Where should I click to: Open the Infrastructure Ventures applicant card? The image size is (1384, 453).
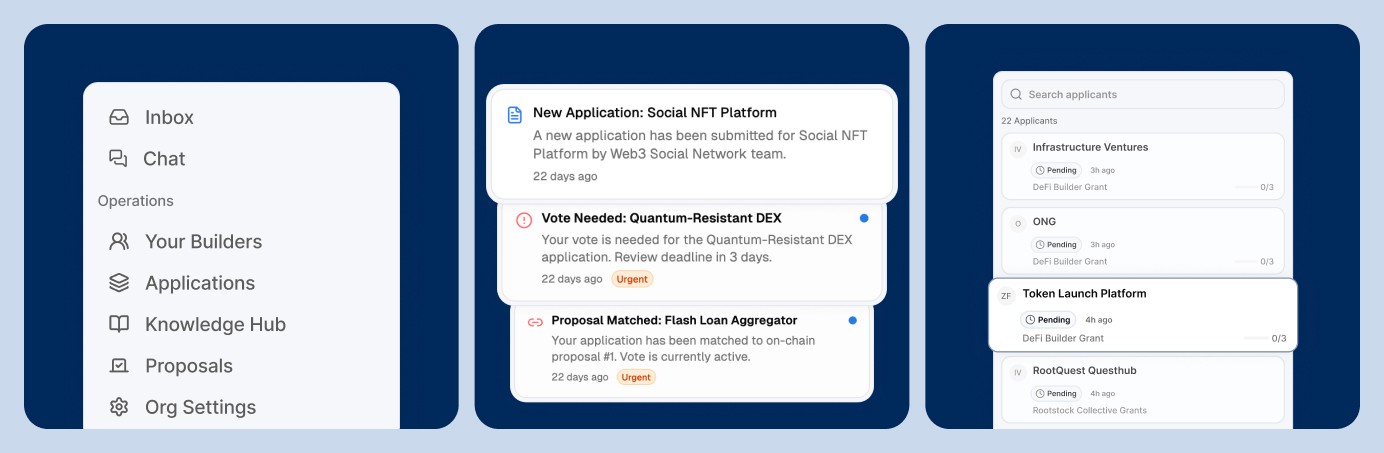coord(1143,166)
